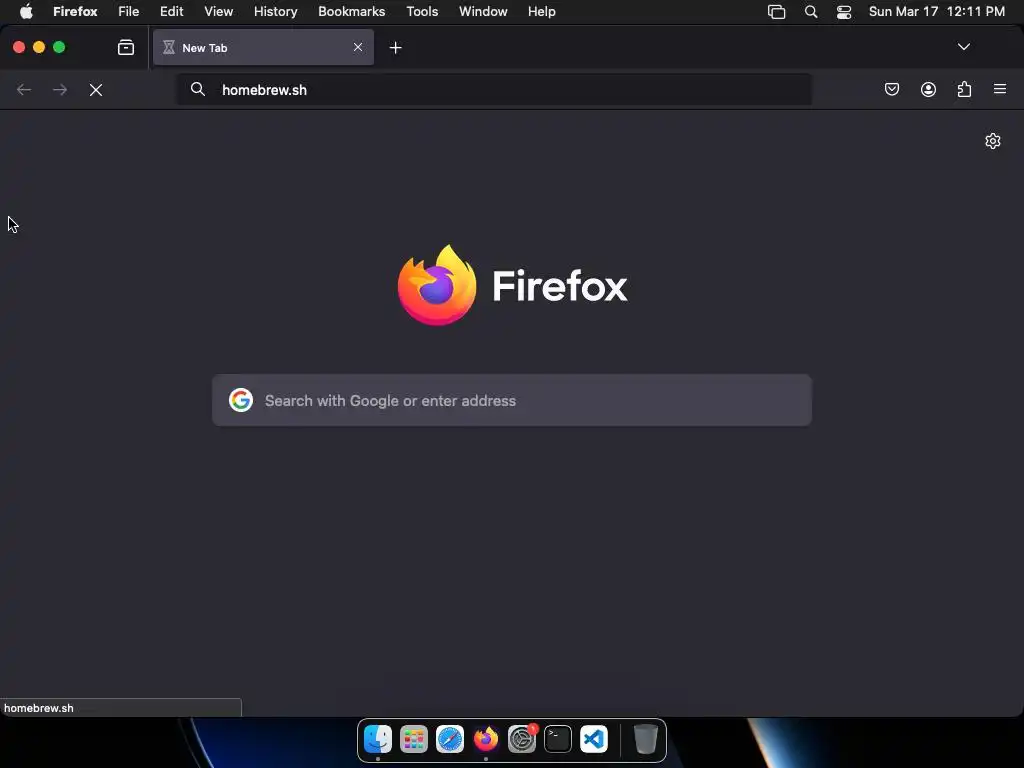The width and height of the screenshot is (1024, 768).
Task: Open Stage Manager windows icon in menu bar
Action: point(776,12)
